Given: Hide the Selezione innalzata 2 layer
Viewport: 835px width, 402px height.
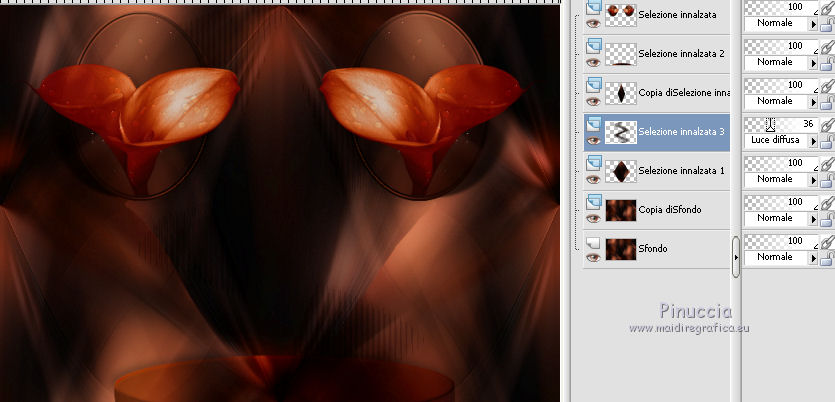Looking at the screenshot, I should coord(593,62).
